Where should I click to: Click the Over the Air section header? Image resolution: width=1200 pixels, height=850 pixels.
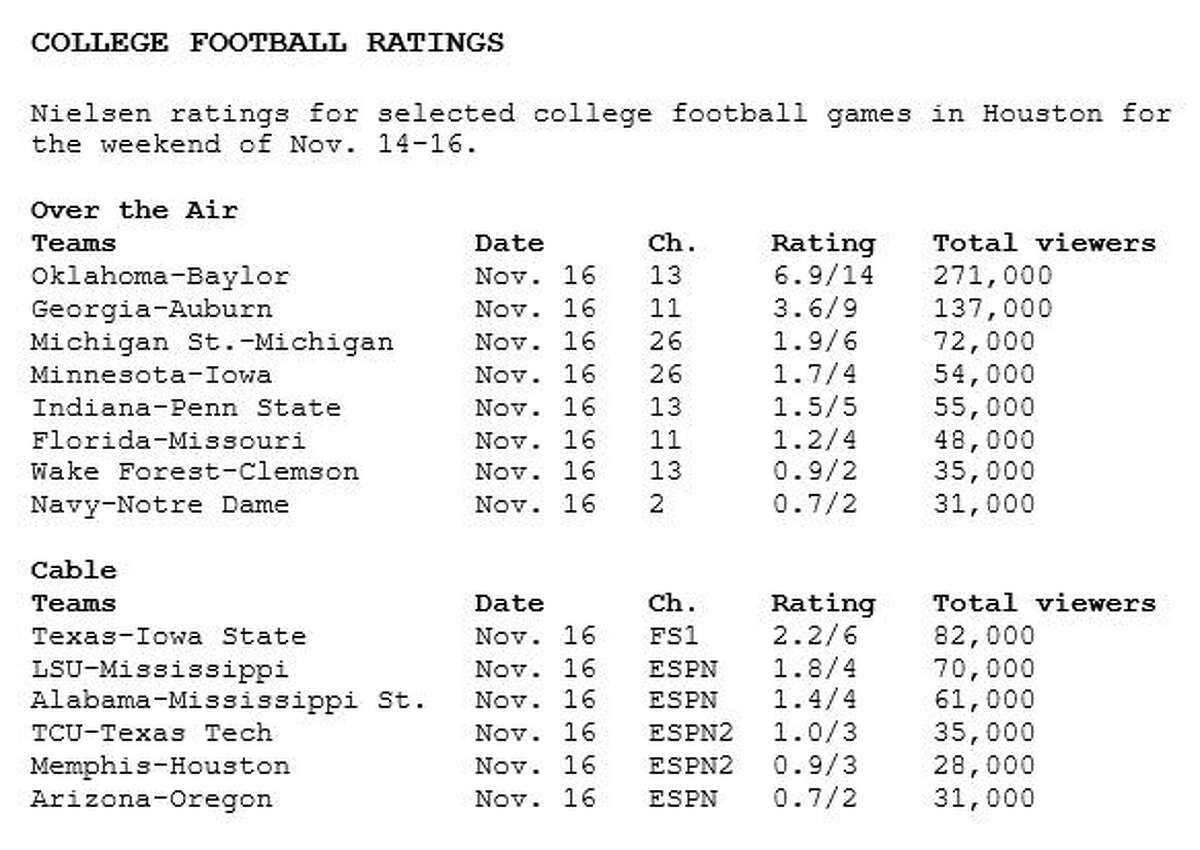tap(134, 210)
